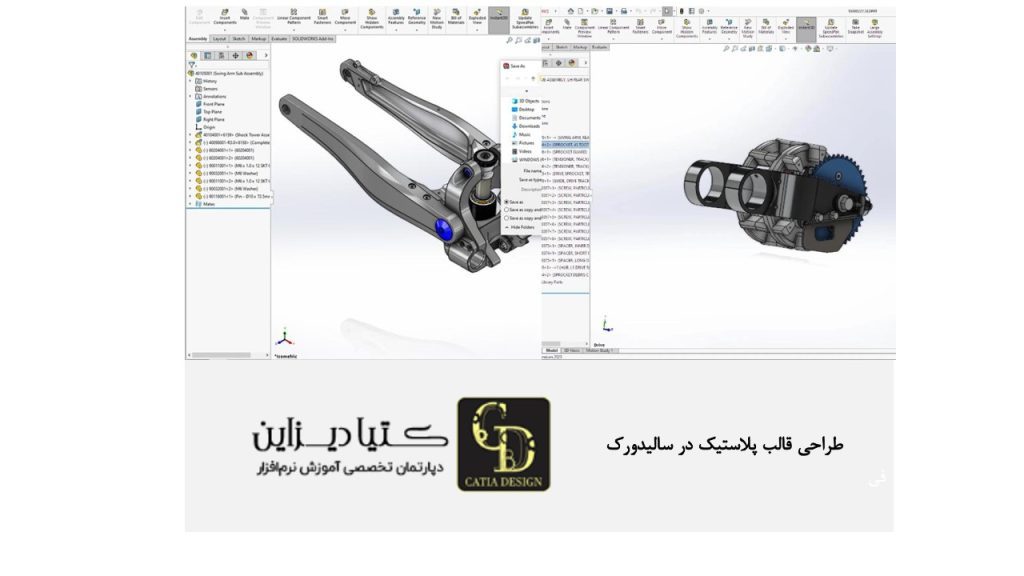
Task: Select the 'Save as' radio option
Action: point(507,202)
